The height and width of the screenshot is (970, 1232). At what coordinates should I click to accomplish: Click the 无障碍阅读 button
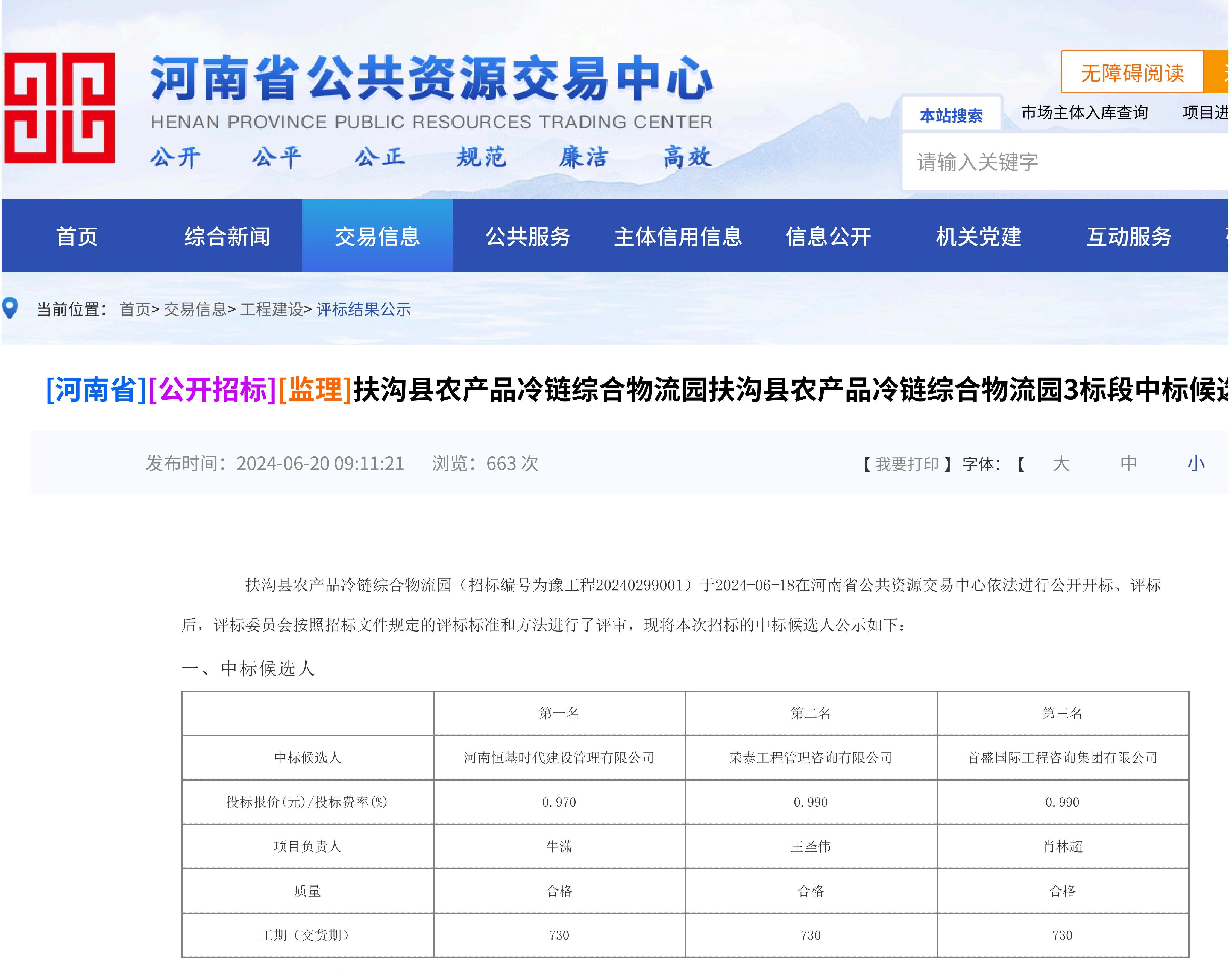pyautogui.click(x=1132, y=72)
